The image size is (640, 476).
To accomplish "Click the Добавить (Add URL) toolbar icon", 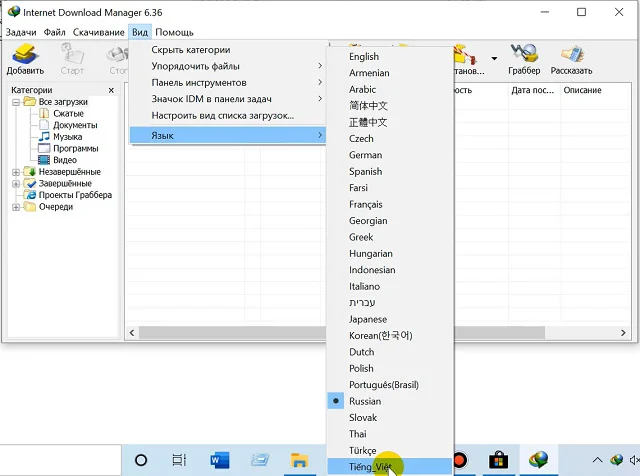I will (x=25, y=60).
